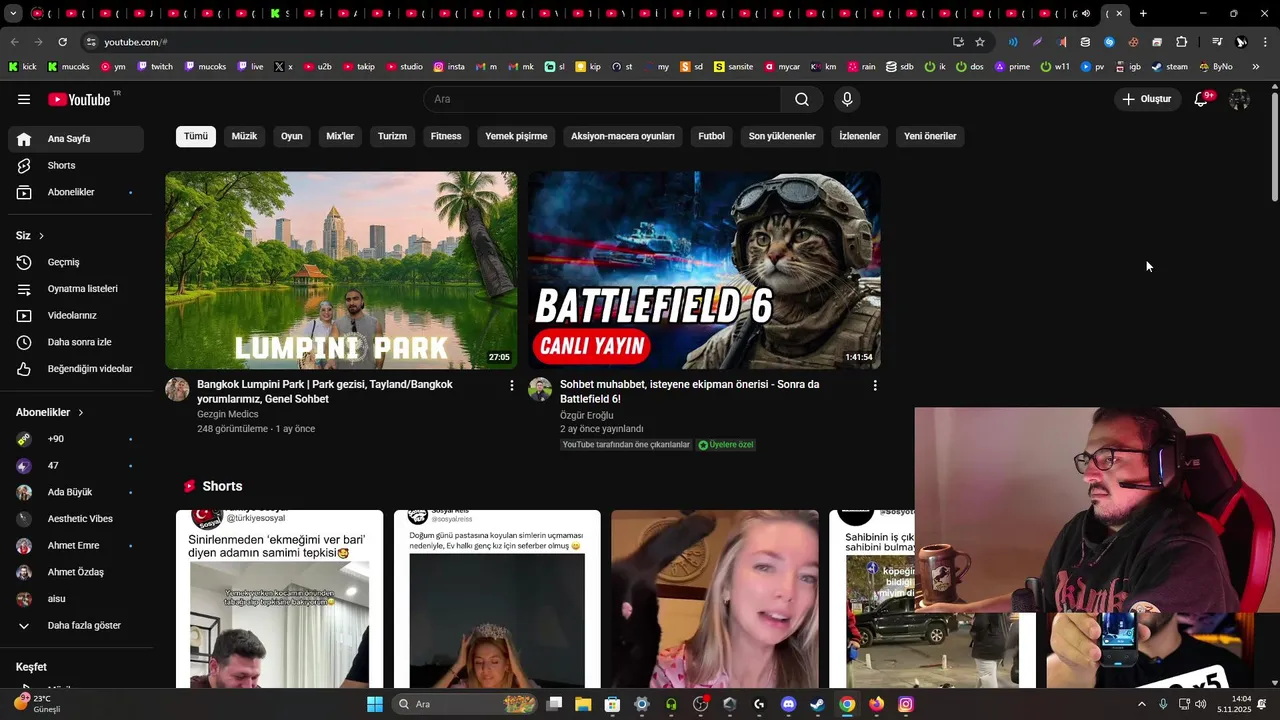
Task: Bookmark this page with the star icon
Action: click(x=980, y=42)
